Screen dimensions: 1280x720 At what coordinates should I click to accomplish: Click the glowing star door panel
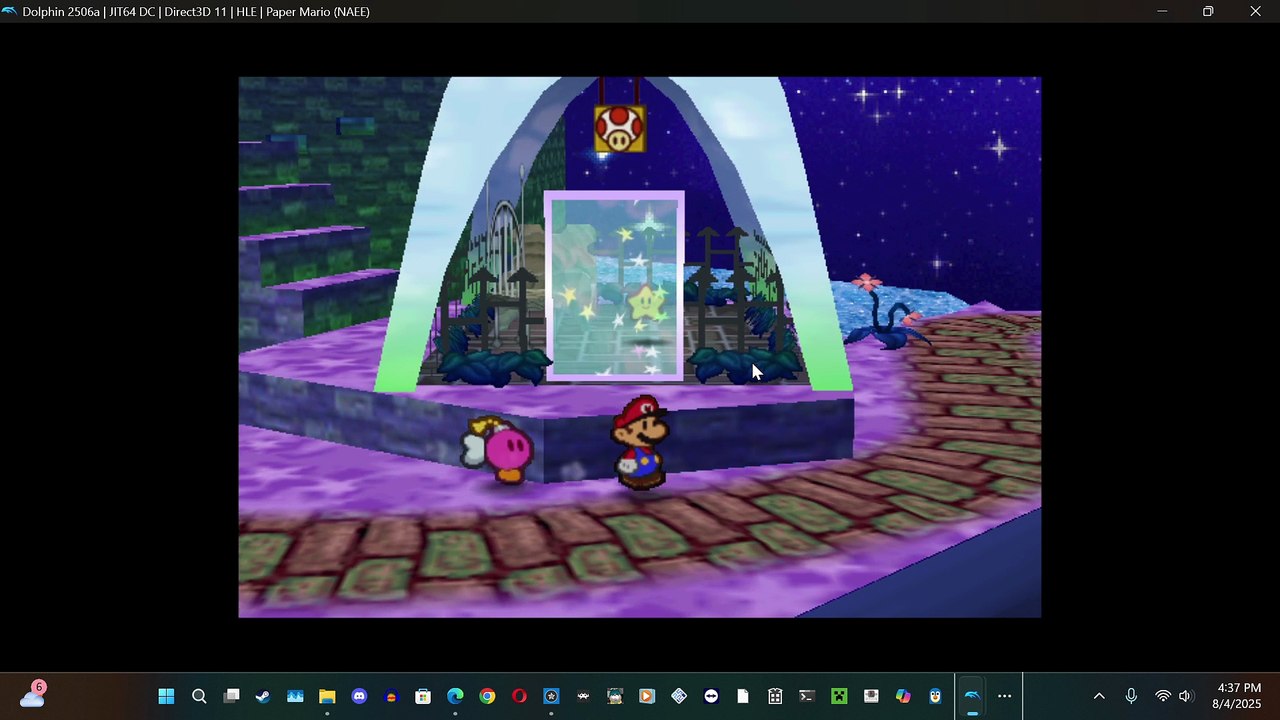tap(615, 287)
